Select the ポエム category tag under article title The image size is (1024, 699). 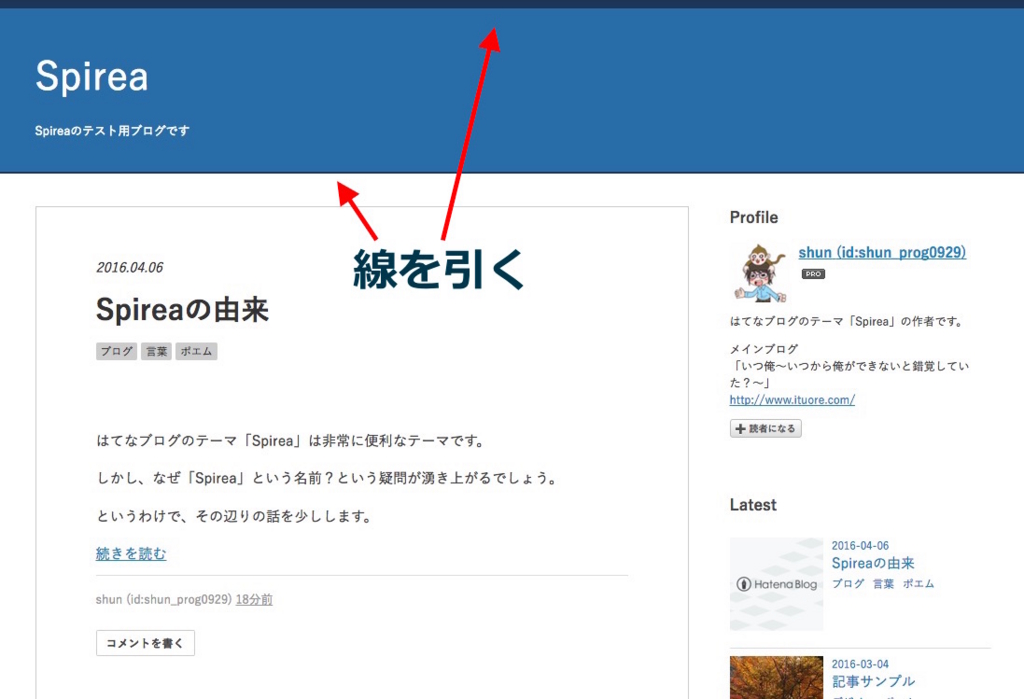pyautogui.click(x=196, y=351)
